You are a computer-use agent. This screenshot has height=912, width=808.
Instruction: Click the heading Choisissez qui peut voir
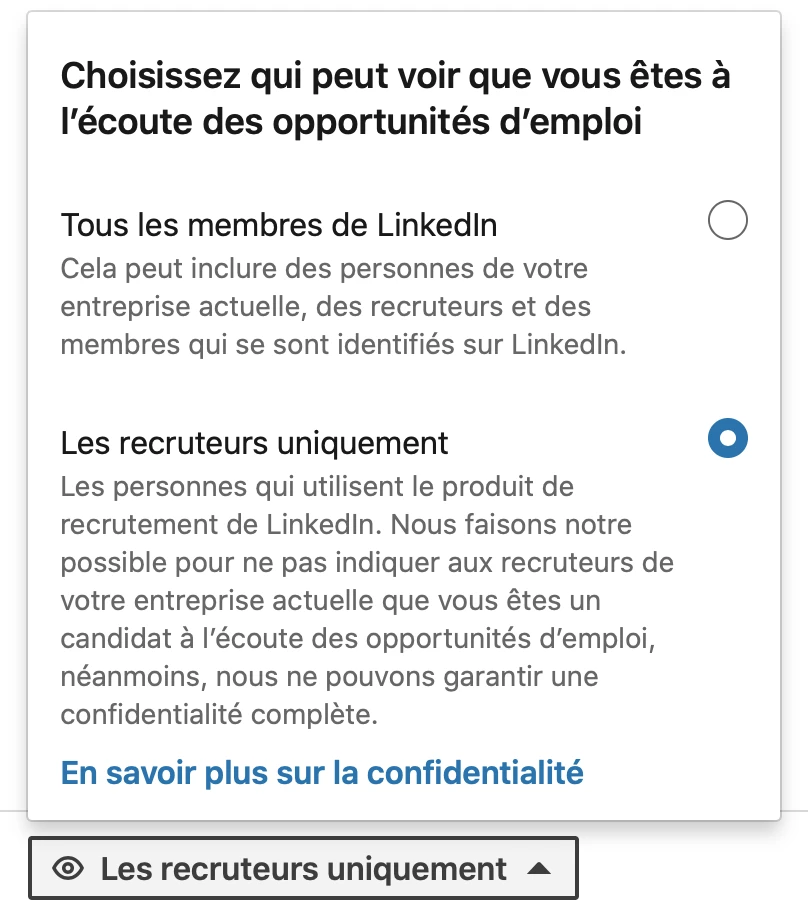click(x=395, y=76)
